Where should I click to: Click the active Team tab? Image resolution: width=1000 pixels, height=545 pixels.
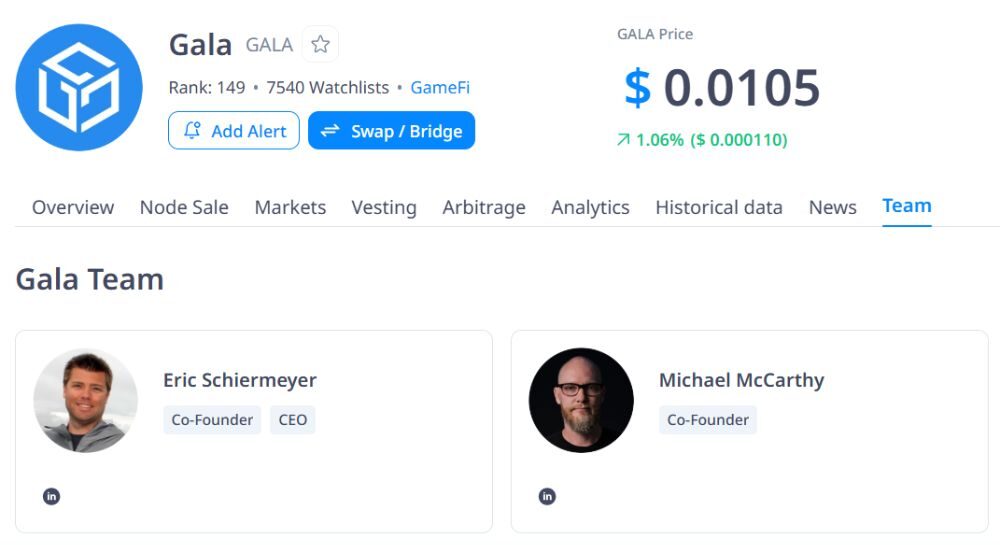[x=906, y=206]
